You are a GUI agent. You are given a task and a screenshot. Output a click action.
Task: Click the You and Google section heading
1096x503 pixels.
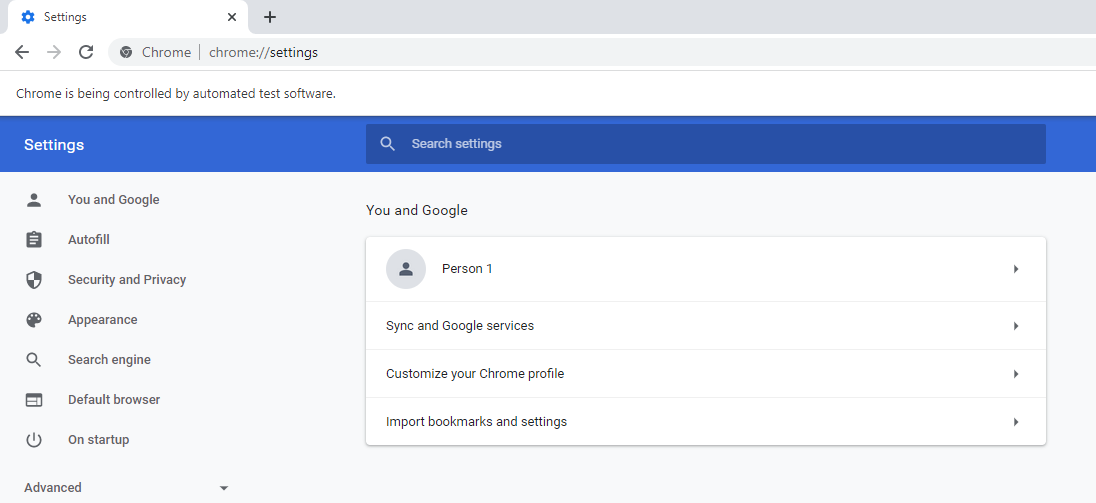pyautogui.click(x=417, y=210)
